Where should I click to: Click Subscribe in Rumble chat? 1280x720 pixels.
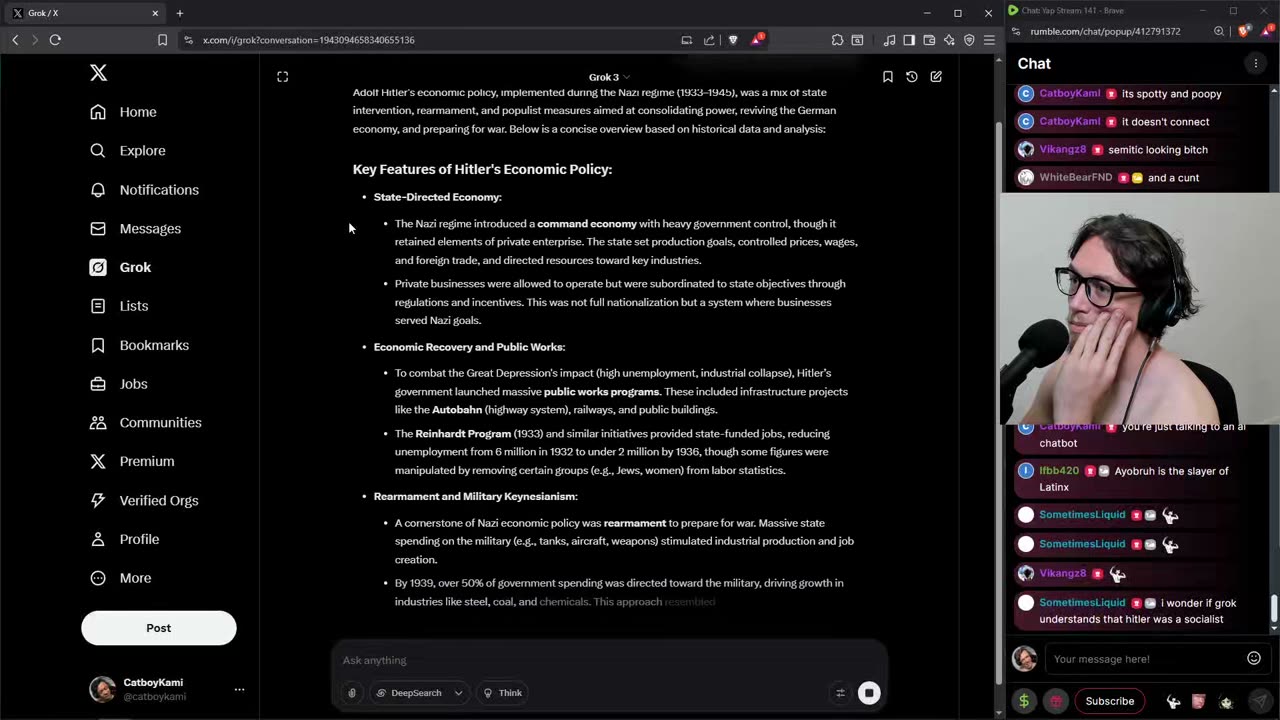tap(1110, 701)
